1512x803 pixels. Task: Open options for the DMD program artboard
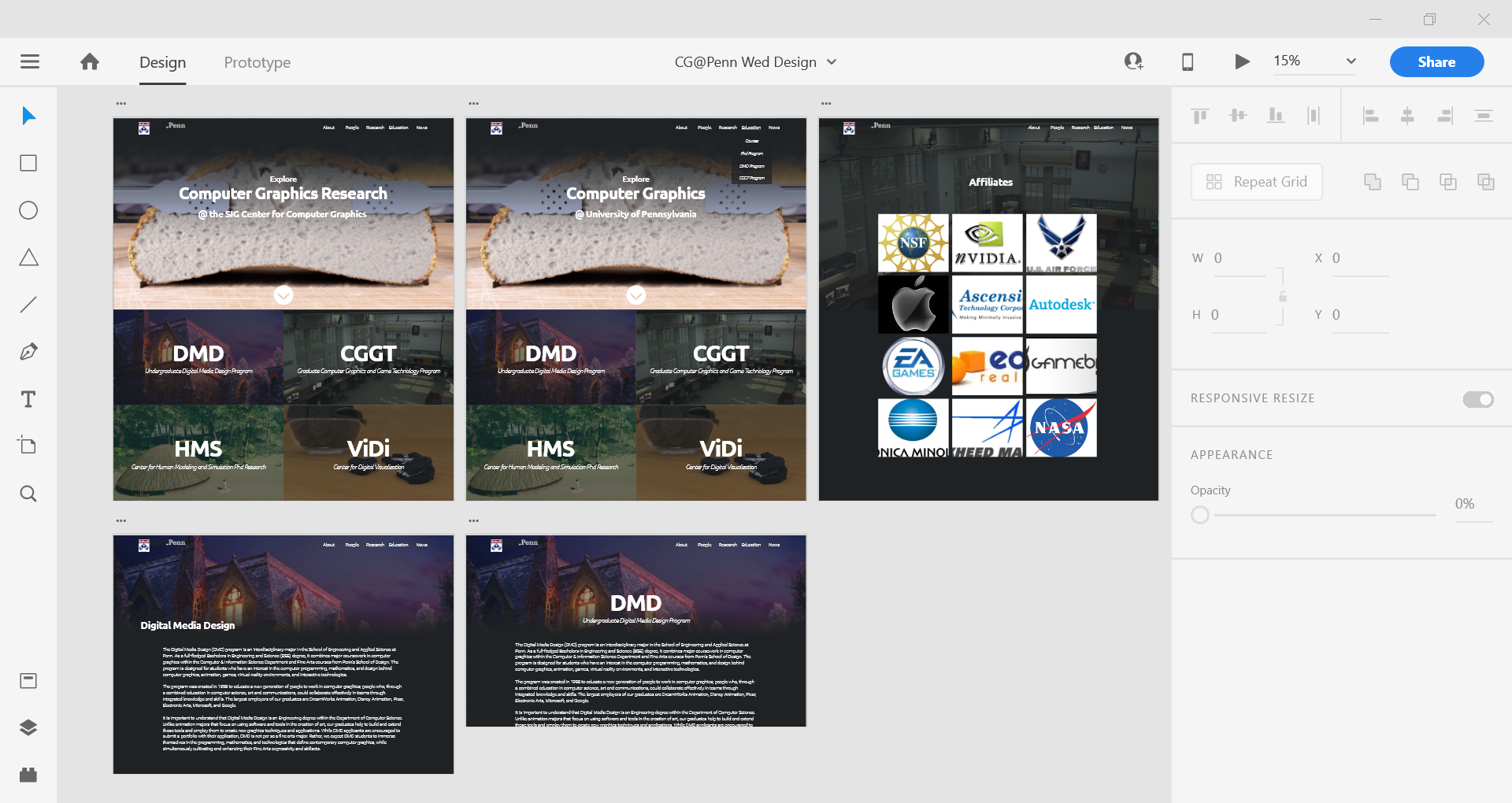pos(474,520)
